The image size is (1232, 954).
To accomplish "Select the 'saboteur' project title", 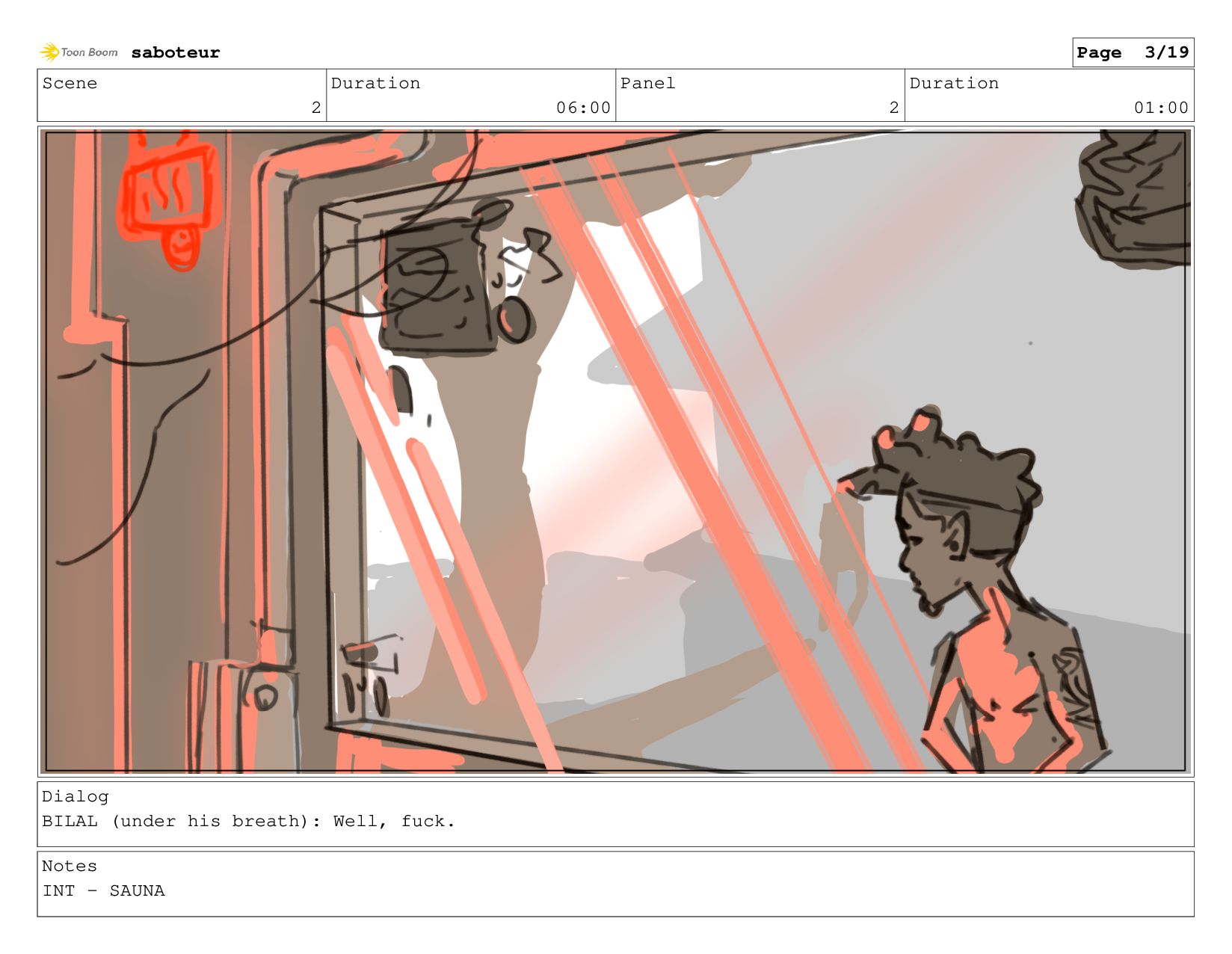I will click(176, 52).
